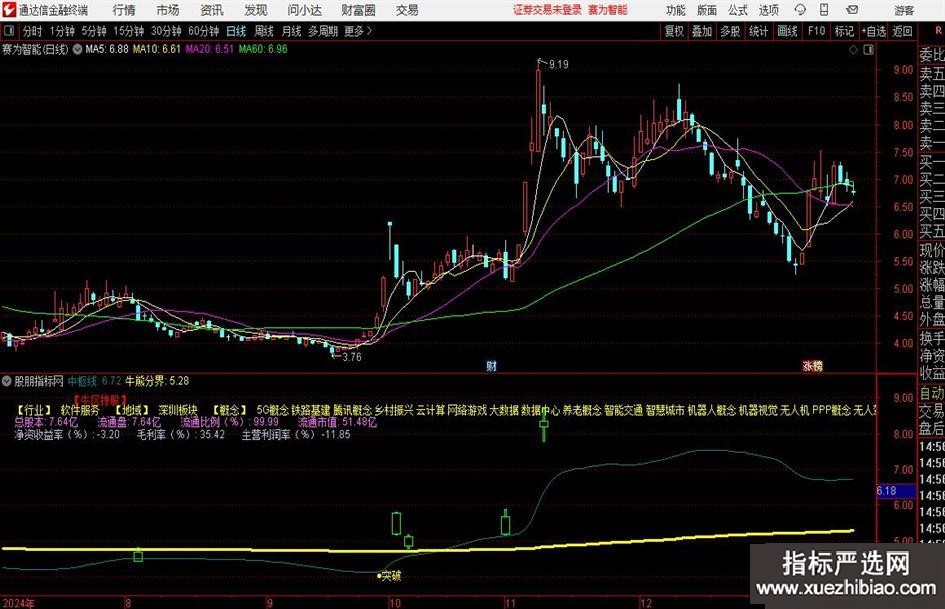Switch to the 月线 period tab

(292, 31)
